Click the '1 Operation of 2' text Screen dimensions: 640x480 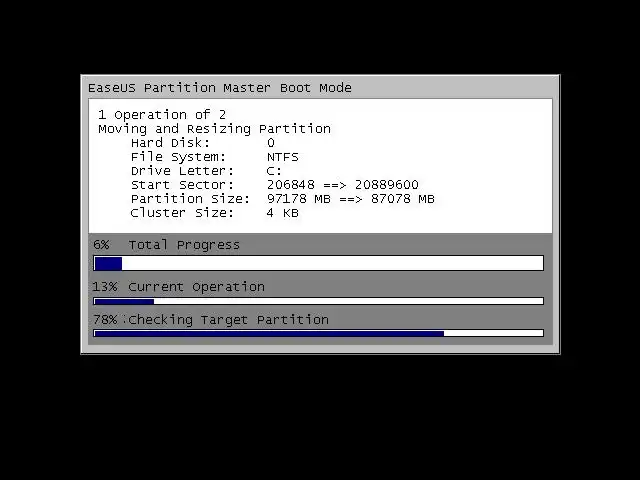pos(162,115)
